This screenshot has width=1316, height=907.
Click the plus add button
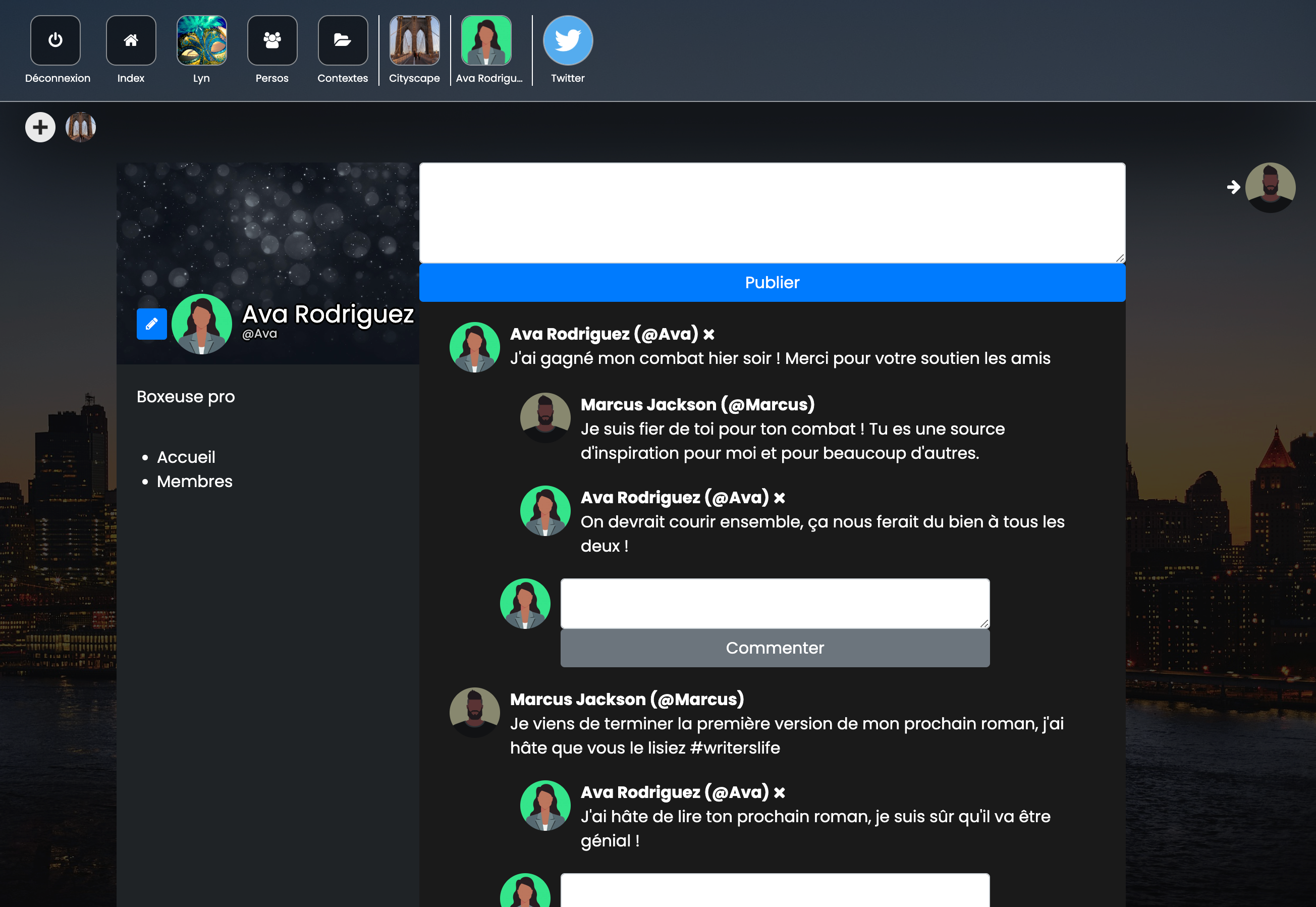(x=40, y=127)
